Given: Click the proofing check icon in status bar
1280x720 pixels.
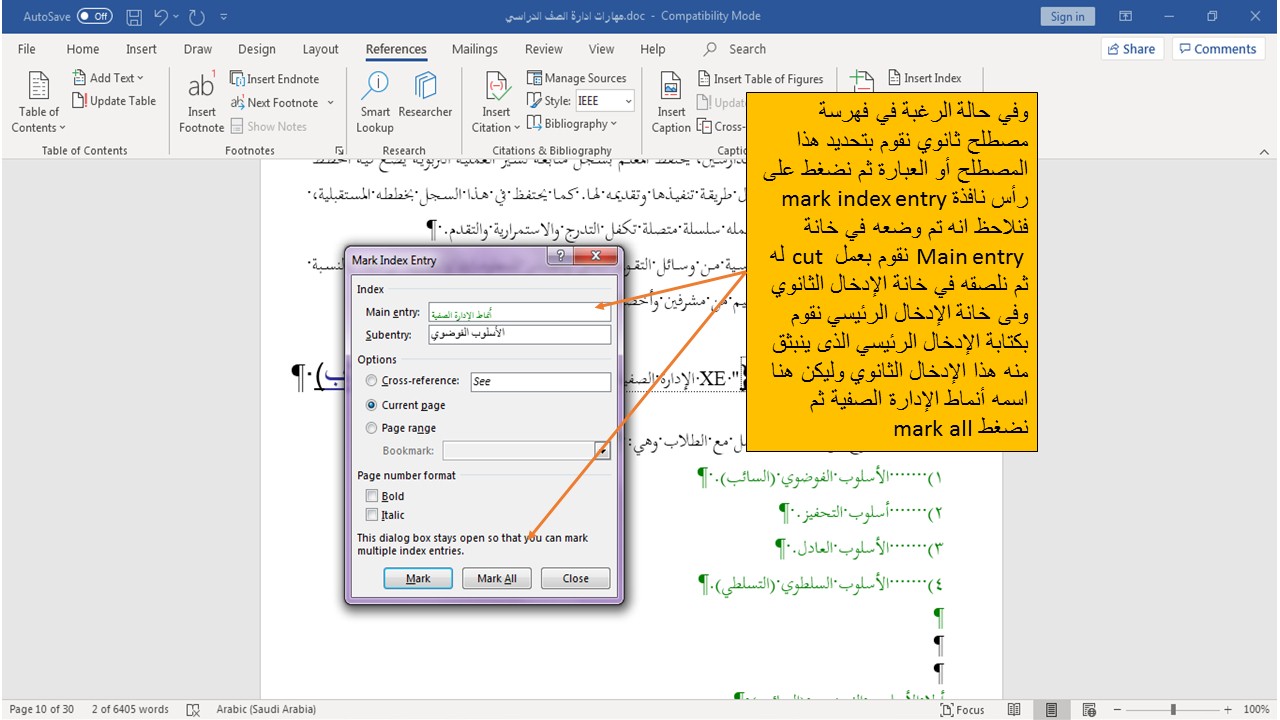Looking at the screenshot, I should point(193,709).
